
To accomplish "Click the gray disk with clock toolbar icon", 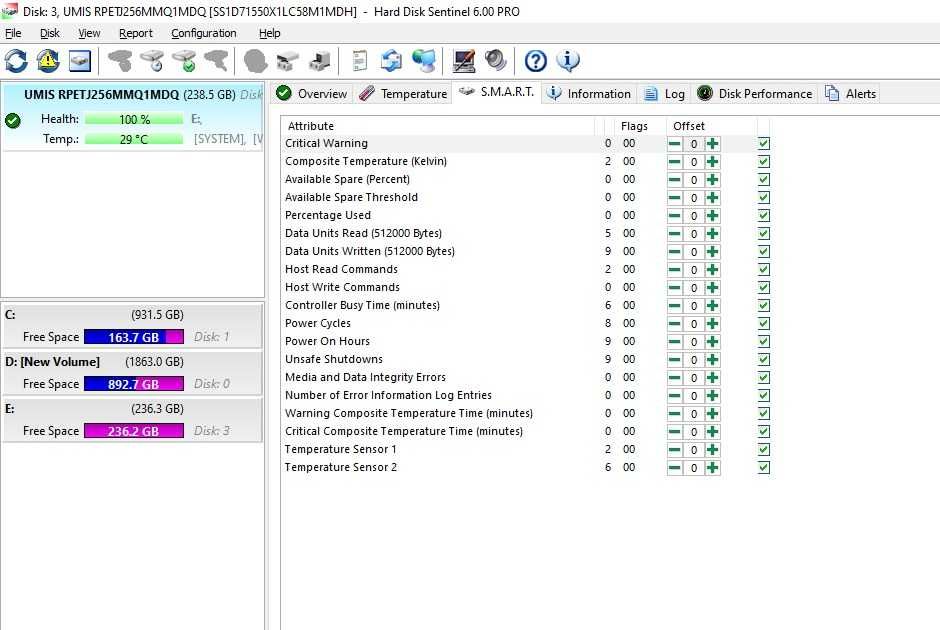I will coord(152,61).
